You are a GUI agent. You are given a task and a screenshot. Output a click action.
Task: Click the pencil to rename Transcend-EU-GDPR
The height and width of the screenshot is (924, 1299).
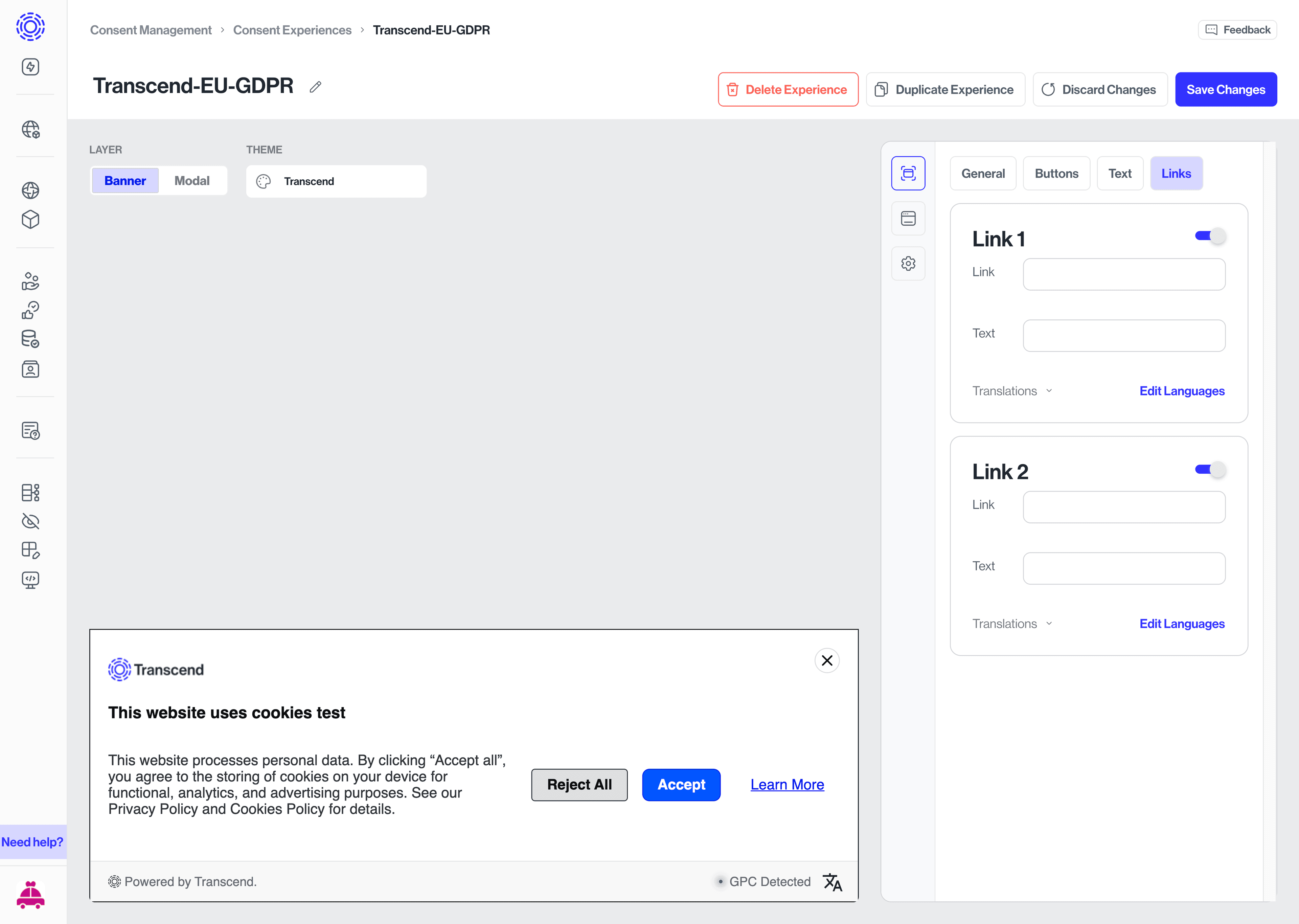coord(316,87)
